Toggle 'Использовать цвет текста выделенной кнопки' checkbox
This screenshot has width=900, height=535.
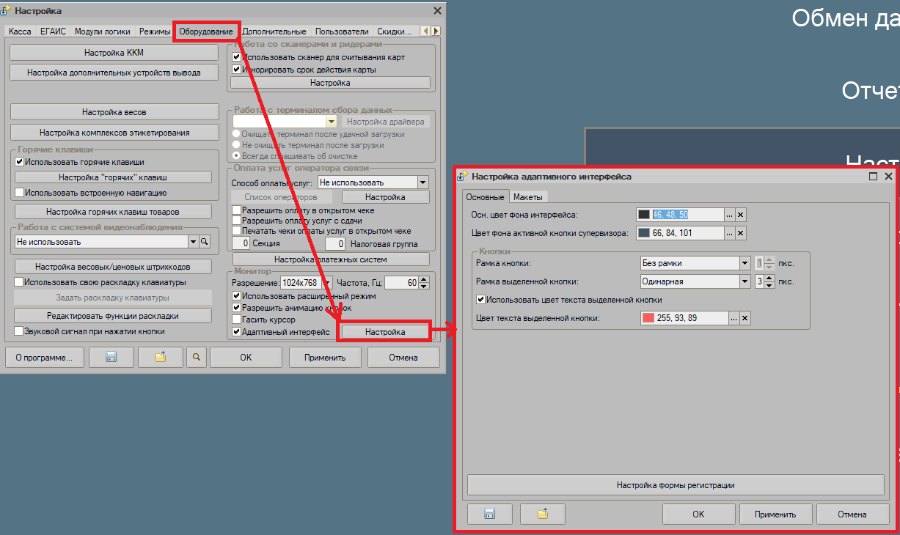480,300
